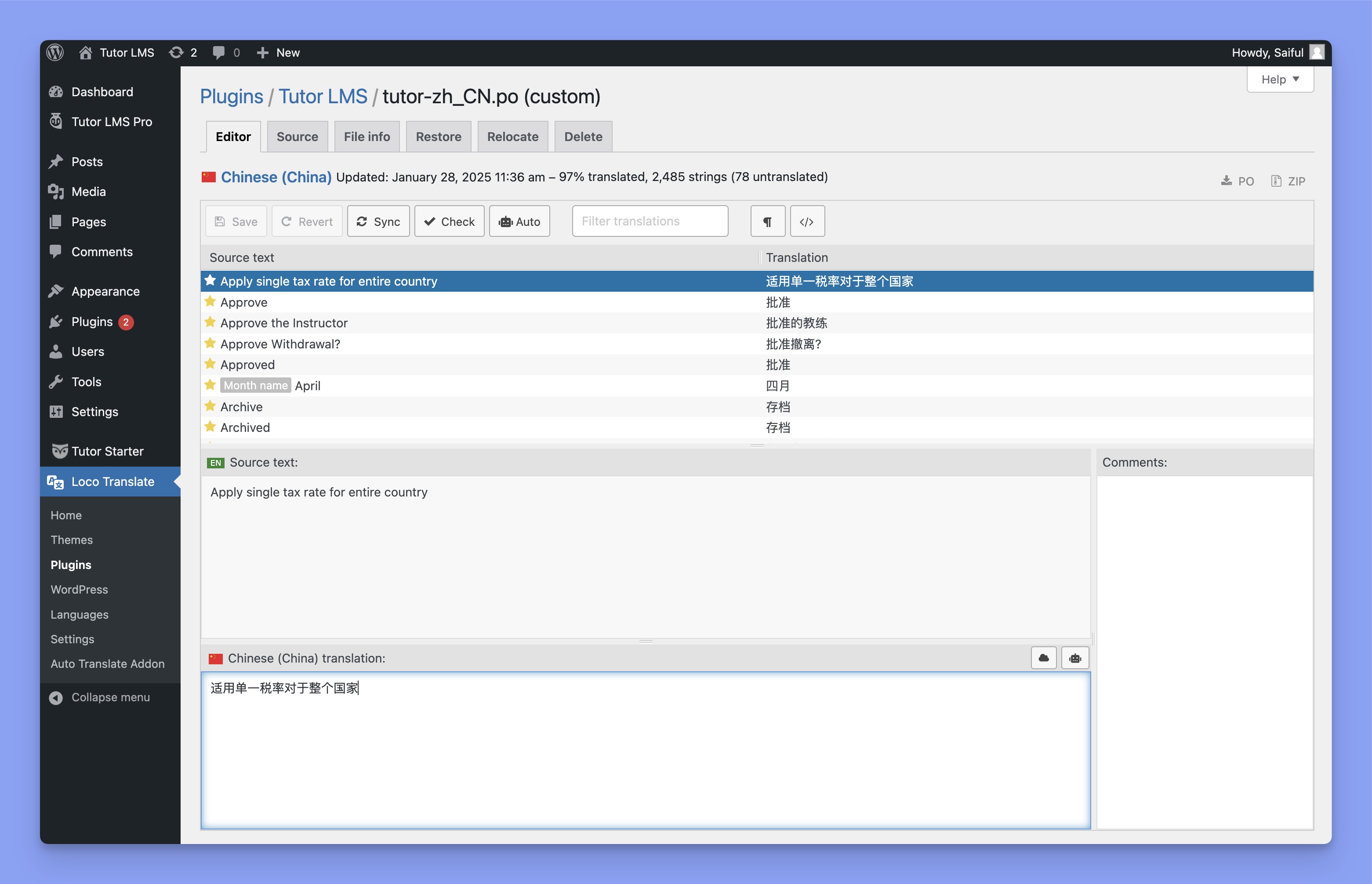1372x884 pixels.
Task: Open Settings in main sidebar
Action: point(110,412)
